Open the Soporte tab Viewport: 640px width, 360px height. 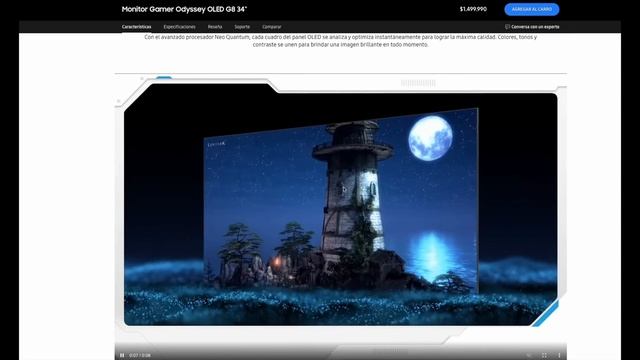tap(242, 27)
